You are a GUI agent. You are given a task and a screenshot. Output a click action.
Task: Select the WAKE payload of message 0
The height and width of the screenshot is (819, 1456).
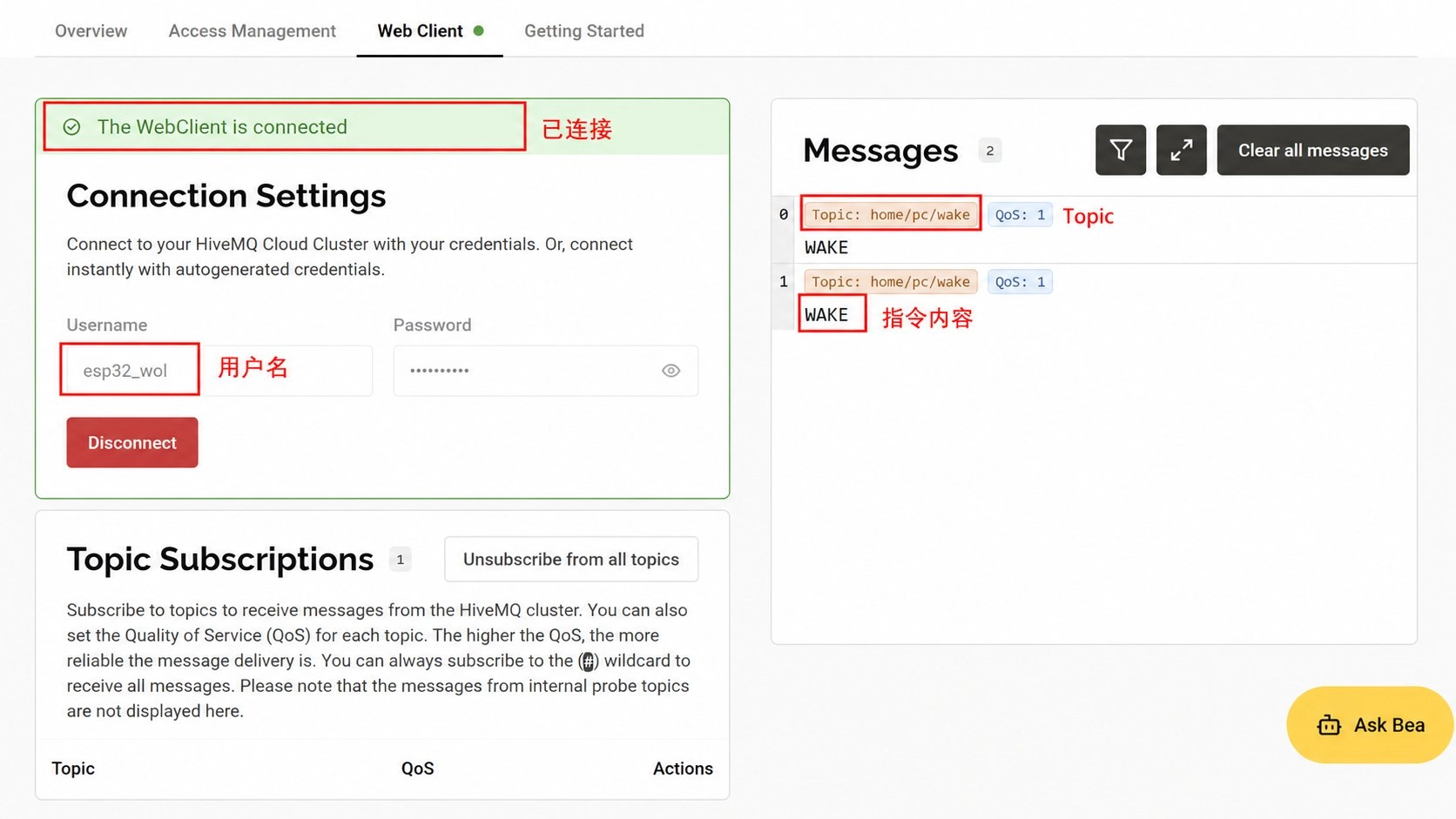click(x=826, y=248)
